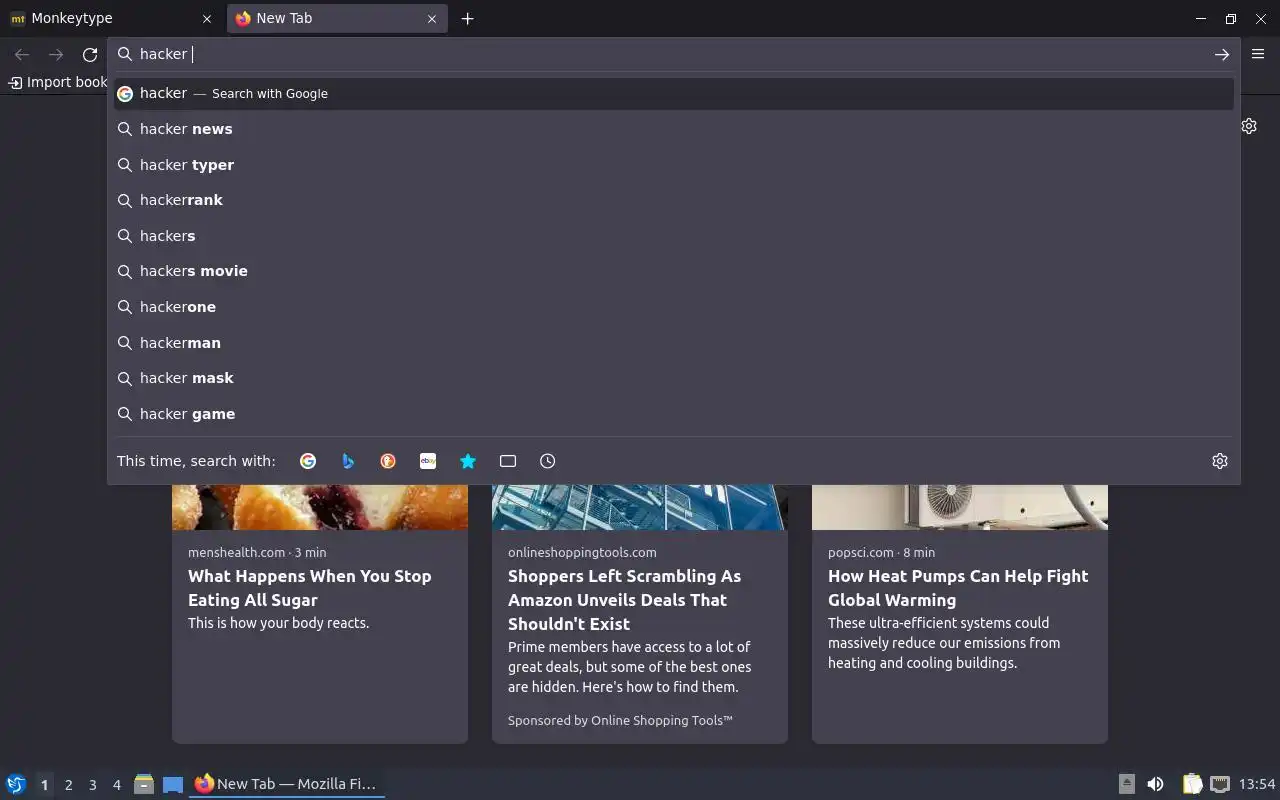Image resolution: width=1280 pixels, height=800 pixels.
Task: Switch to the Monkeytype tab
Action: point(113,18)
